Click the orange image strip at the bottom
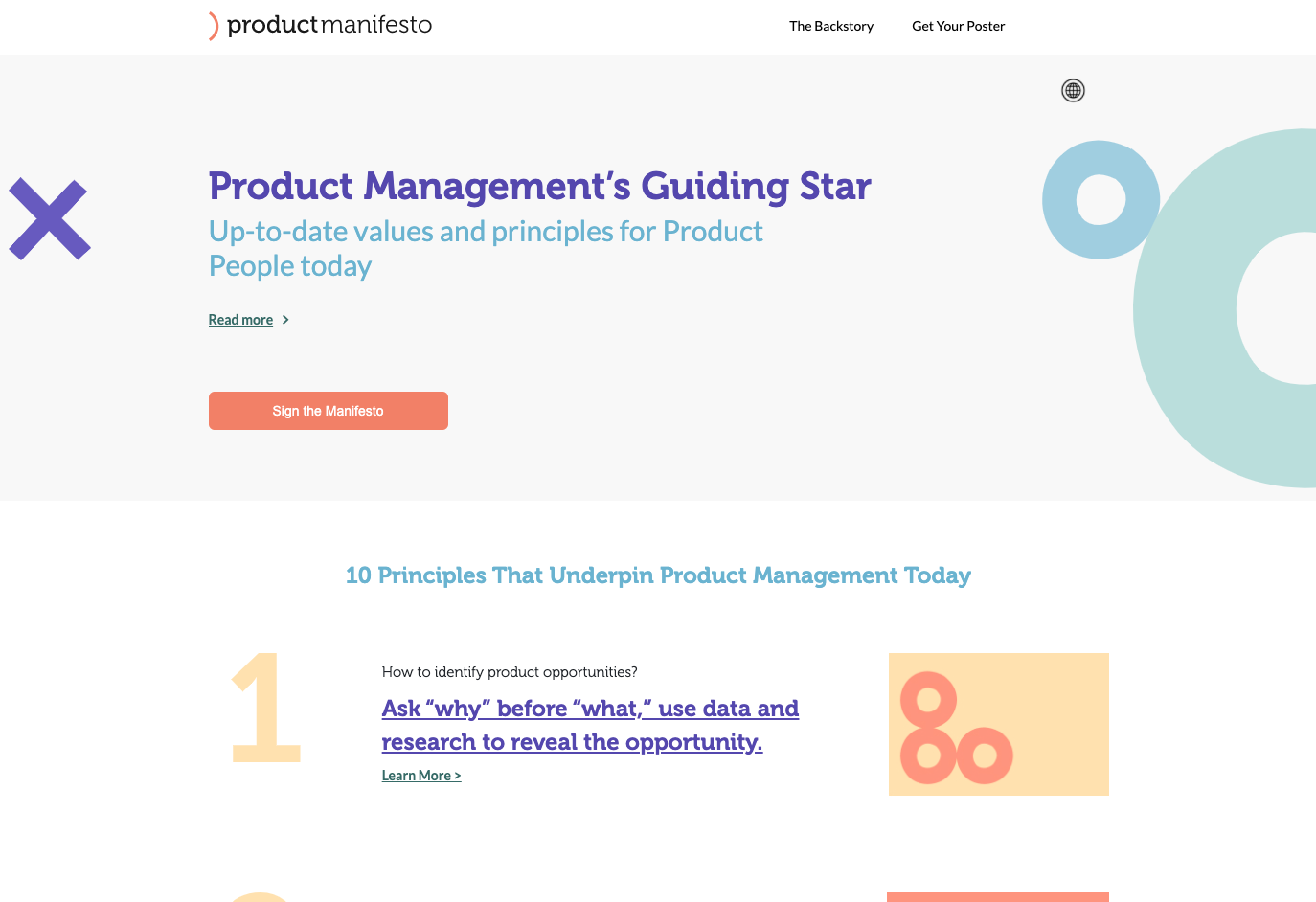This screenshot has height=902, width=1316. pos(997,897)
